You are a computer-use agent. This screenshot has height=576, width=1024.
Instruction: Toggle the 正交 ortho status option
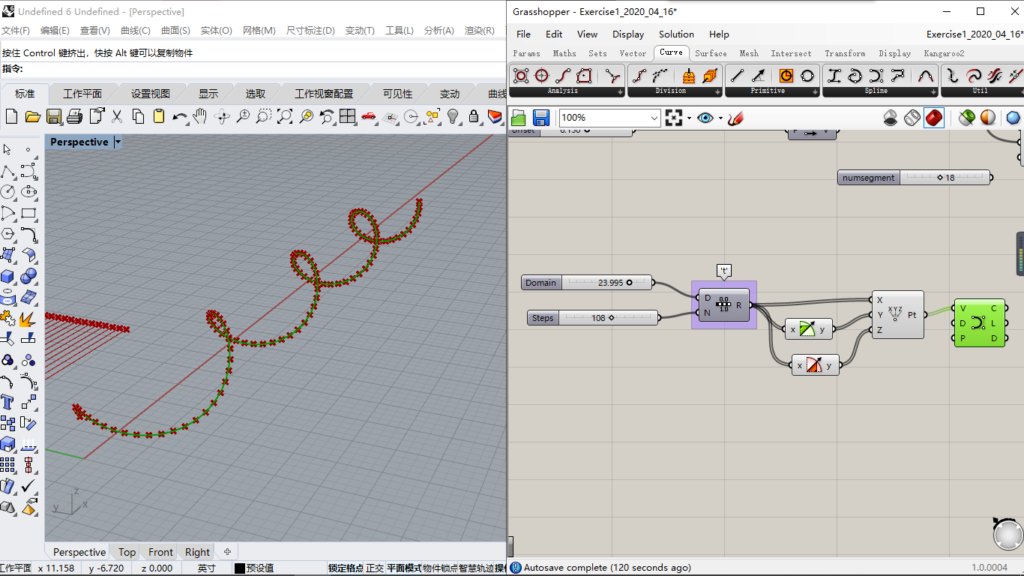coord(375,568)
